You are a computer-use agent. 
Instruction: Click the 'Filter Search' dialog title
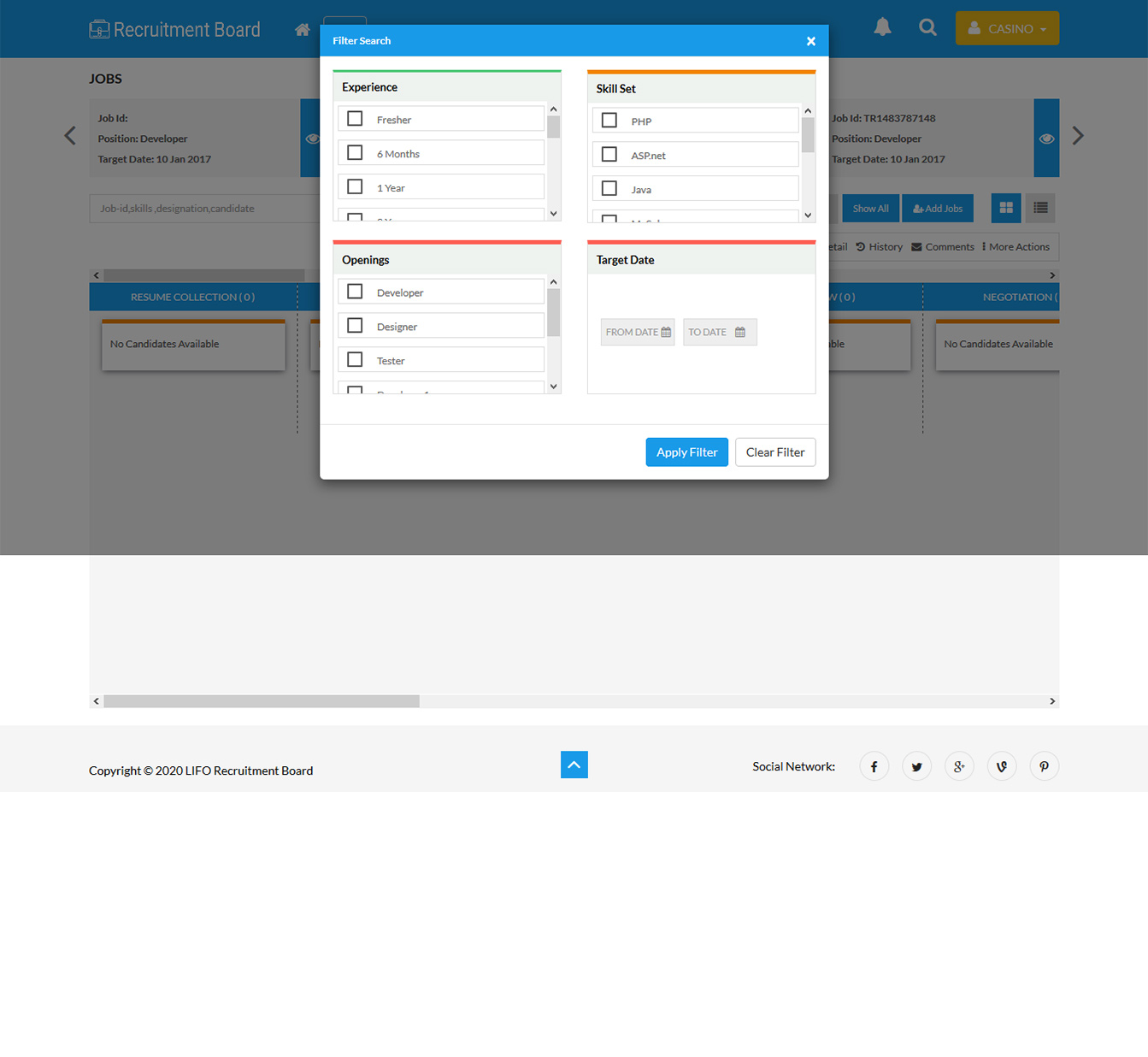(x=362, y=41)
